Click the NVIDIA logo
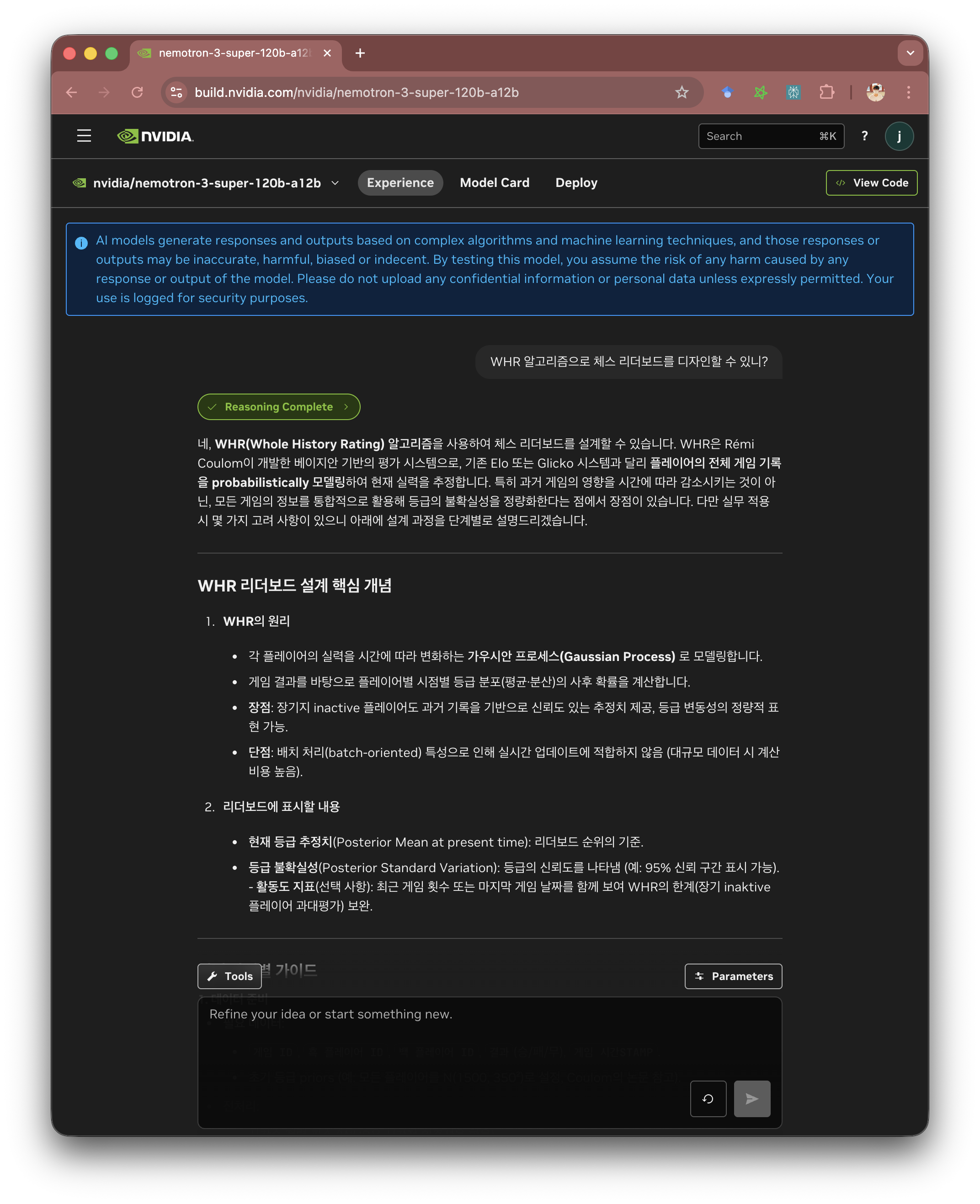 155,137
